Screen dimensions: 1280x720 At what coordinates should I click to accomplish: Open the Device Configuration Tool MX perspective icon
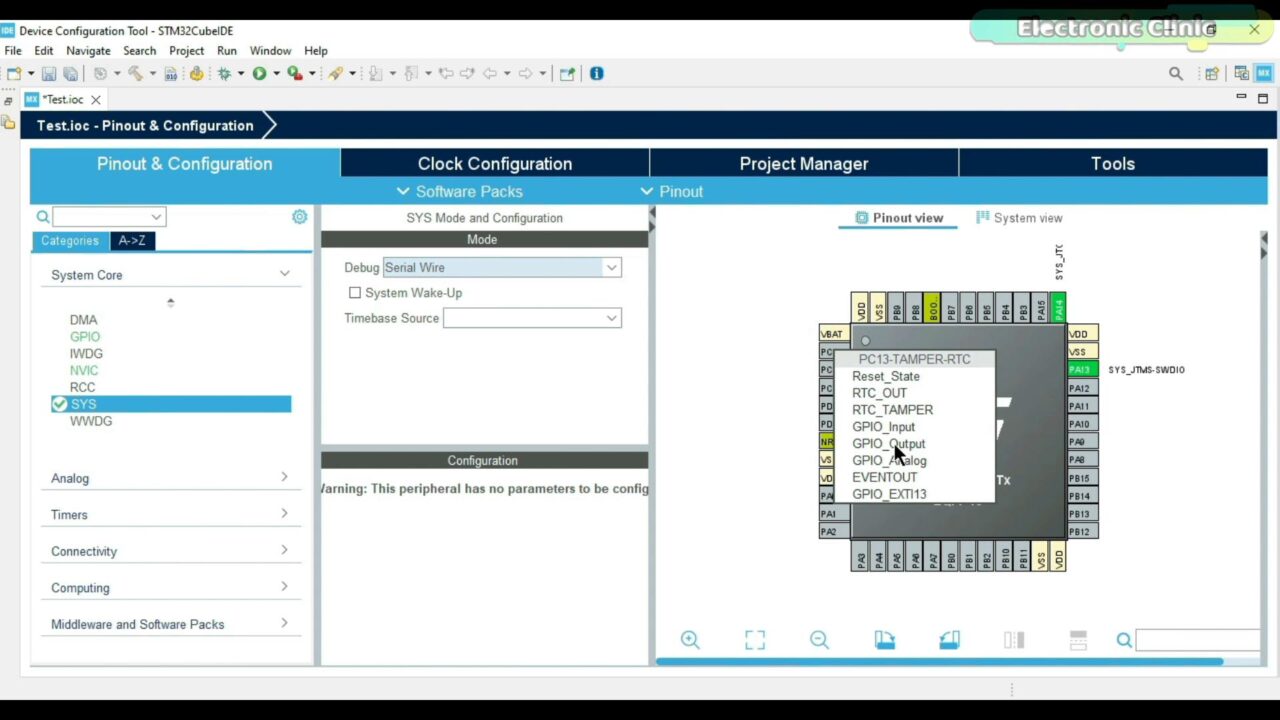tap(1264, 74)
